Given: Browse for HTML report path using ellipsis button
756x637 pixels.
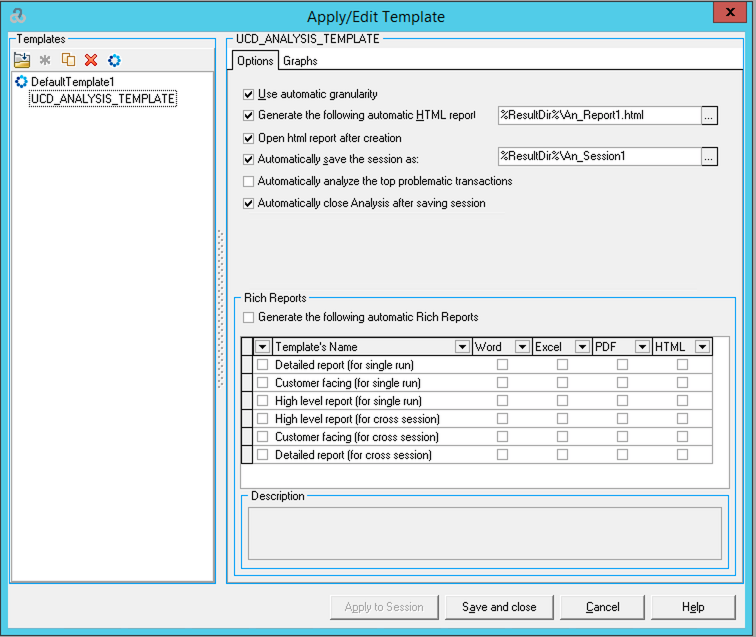Looking at the screenshot, I should [709, 115].
